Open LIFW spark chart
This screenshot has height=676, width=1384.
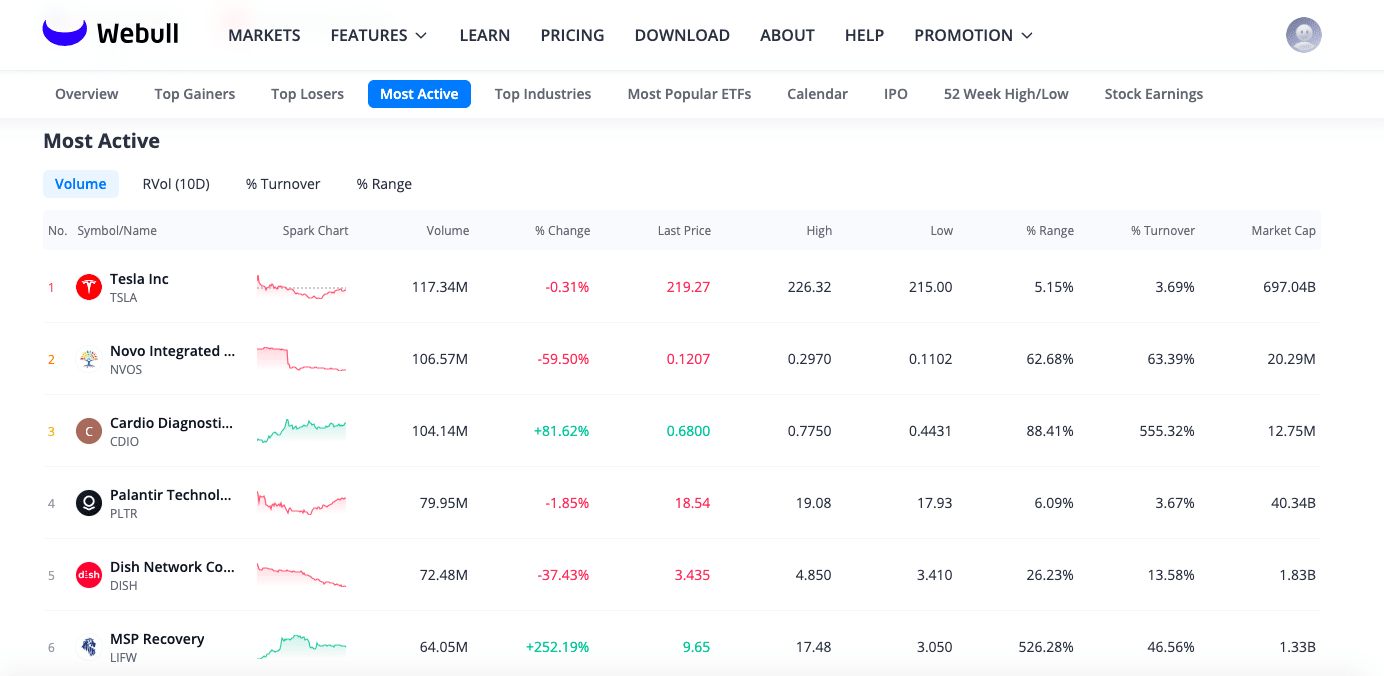coord(301,647)
